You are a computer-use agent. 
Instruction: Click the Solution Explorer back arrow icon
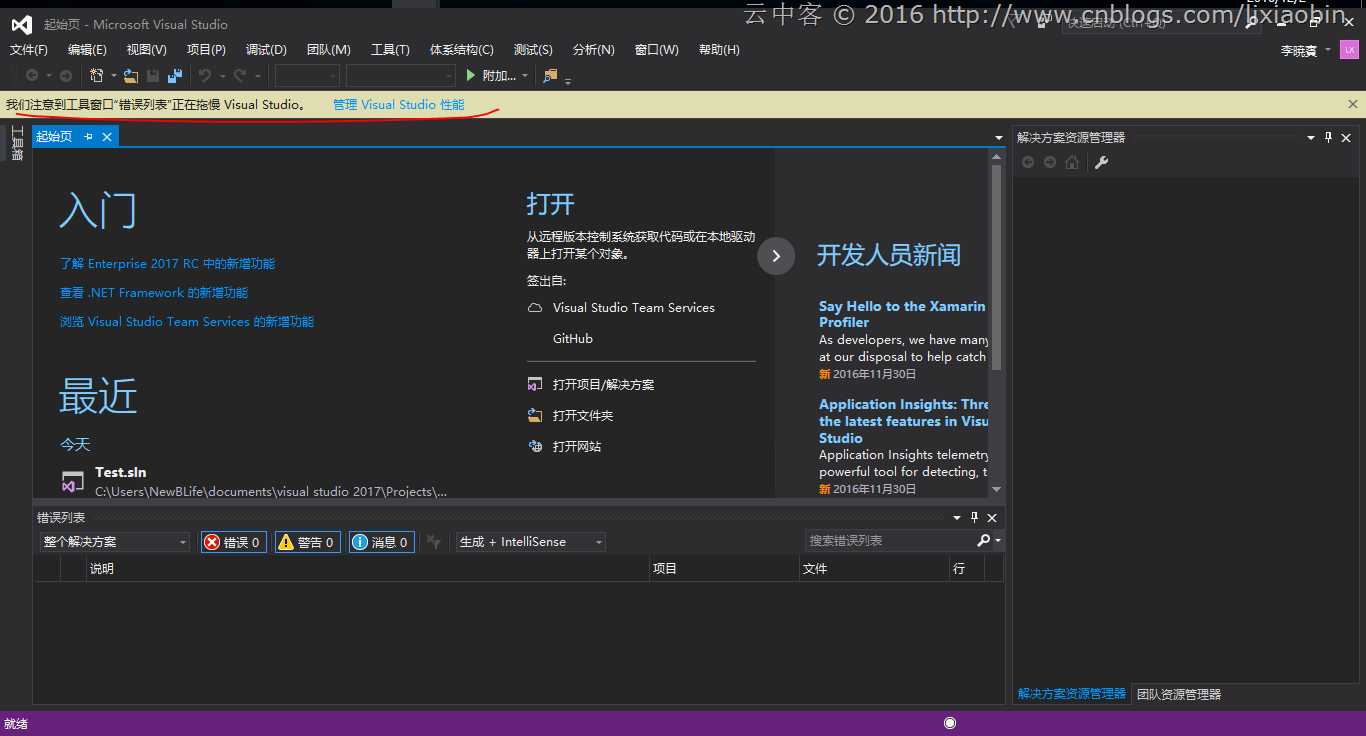pos(1027,162)
